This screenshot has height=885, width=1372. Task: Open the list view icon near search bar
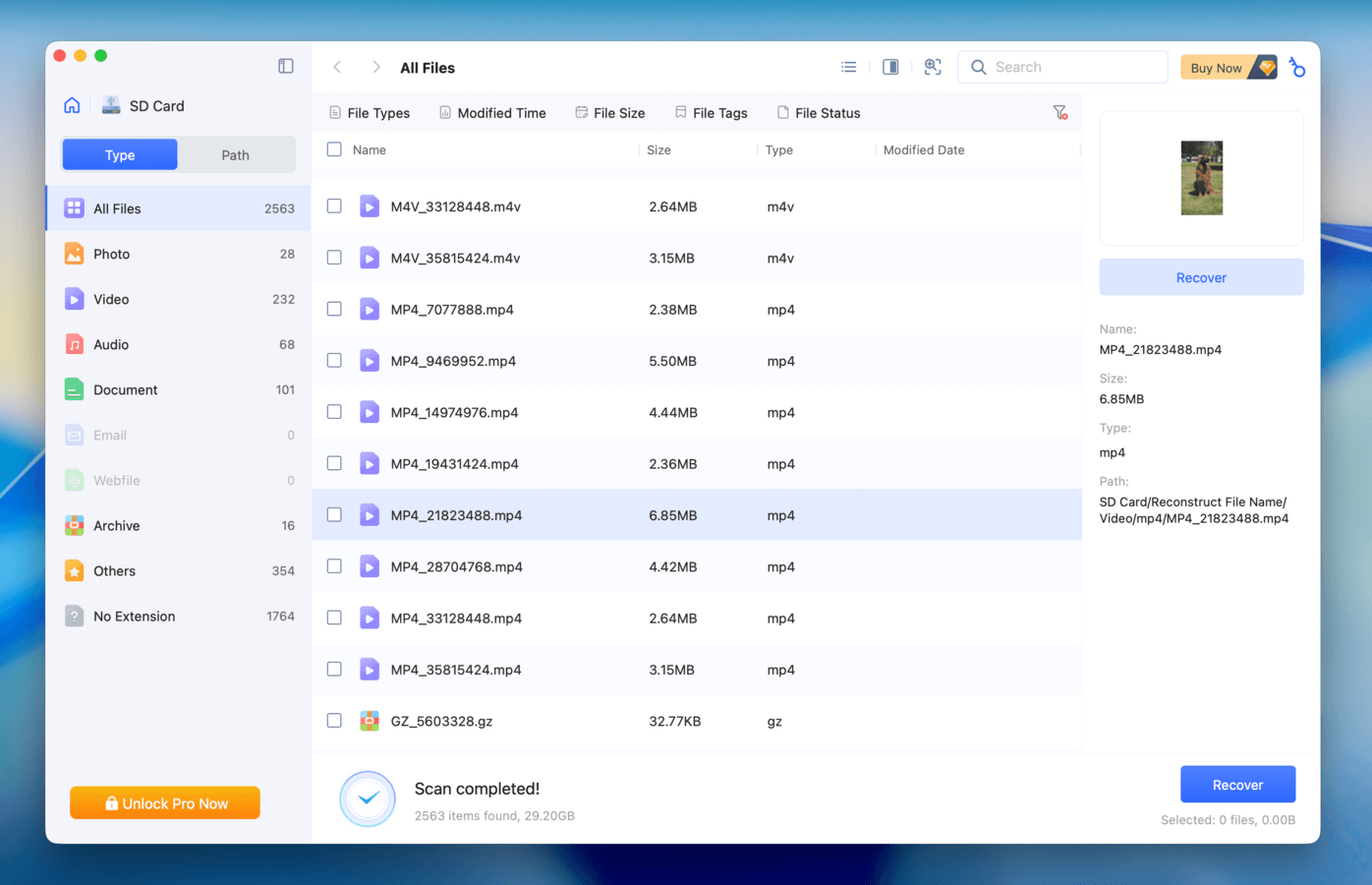tap(848, 66)
